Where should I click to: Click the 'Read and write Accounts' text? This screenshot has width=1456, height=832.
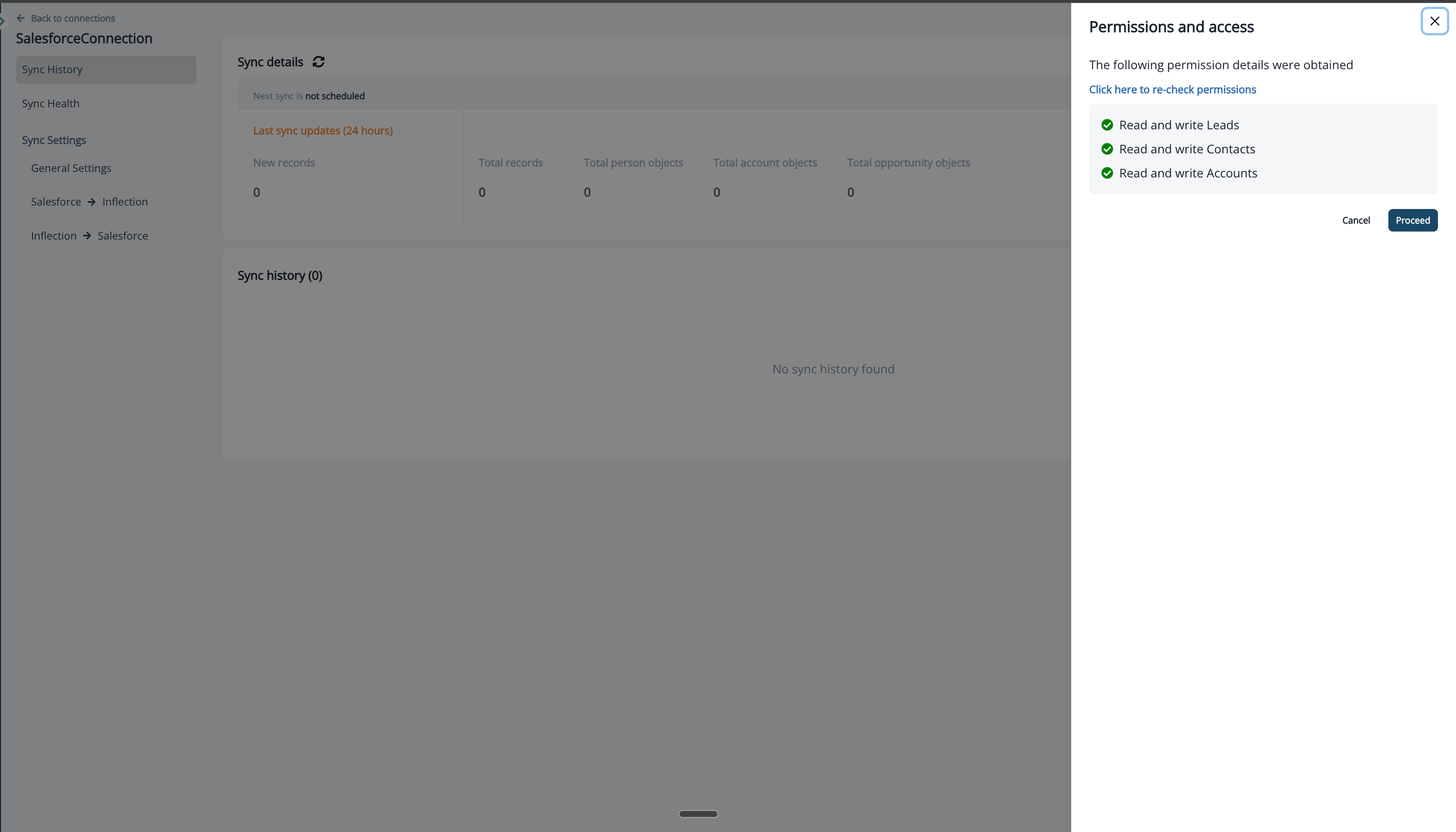[x=1188, y=173]
